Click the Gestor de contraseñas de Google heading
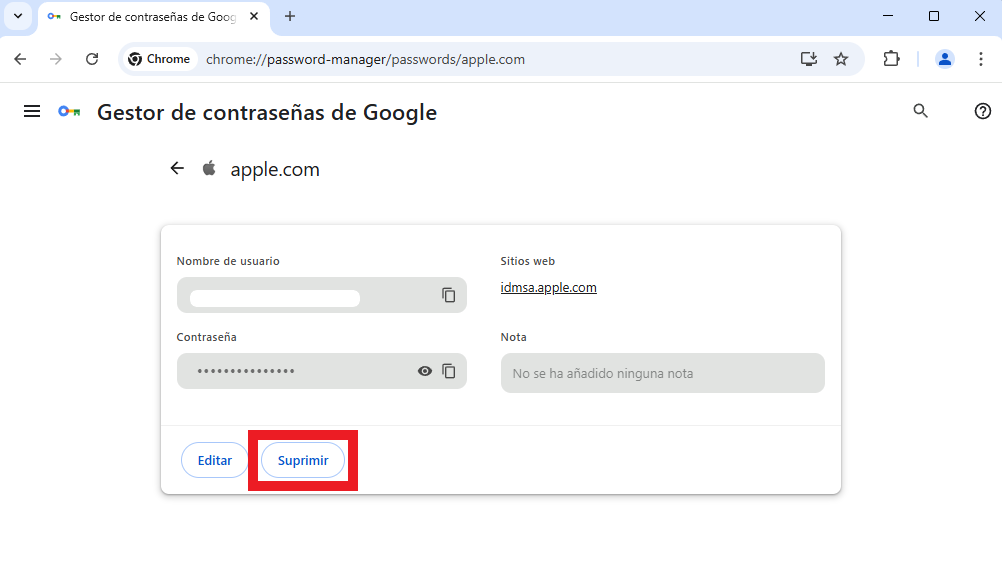Image resolution: width=1002 pixels, height=582 pixels. [x=267, y=112]
